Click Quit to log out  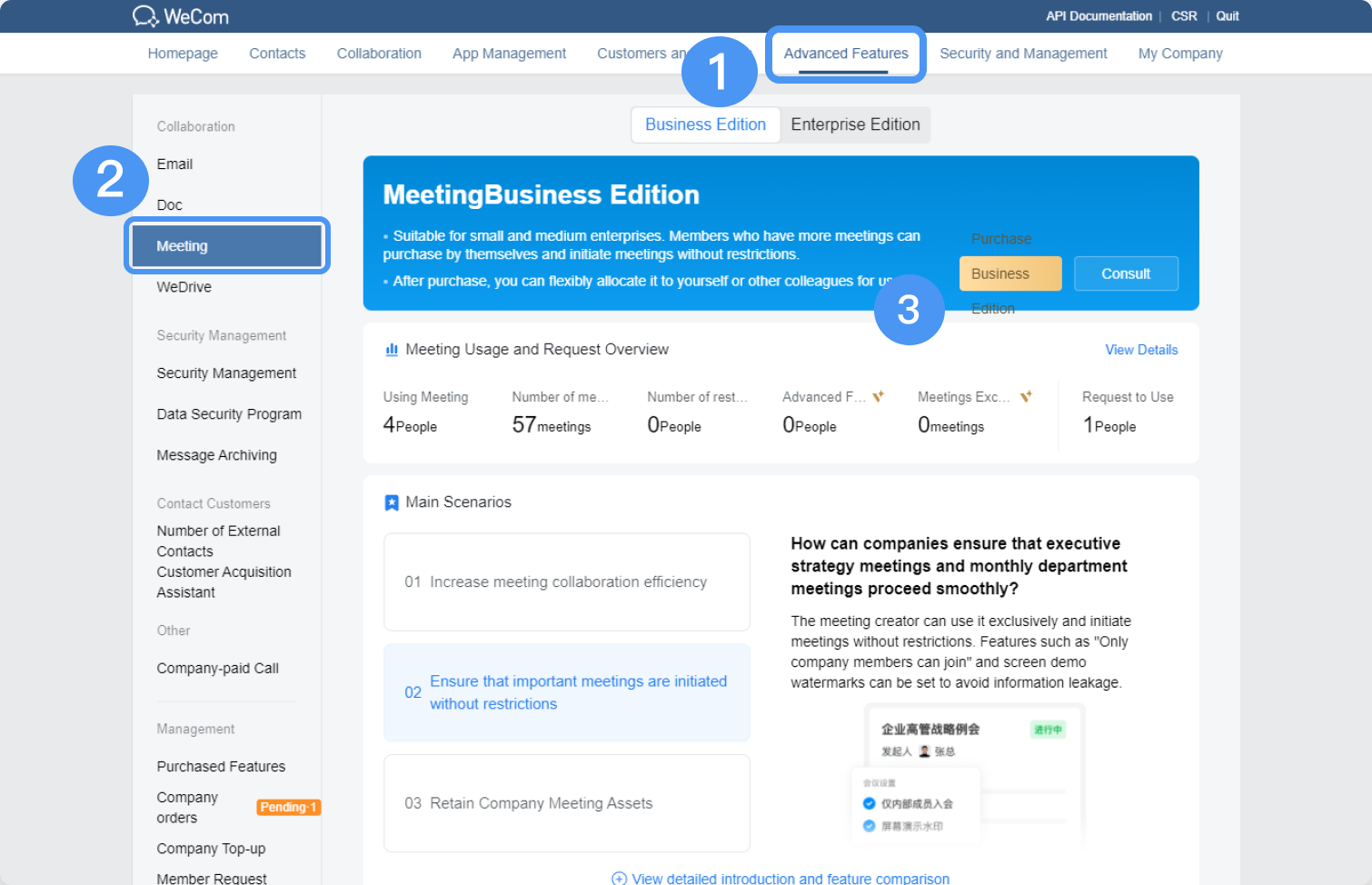(1228, 16)
